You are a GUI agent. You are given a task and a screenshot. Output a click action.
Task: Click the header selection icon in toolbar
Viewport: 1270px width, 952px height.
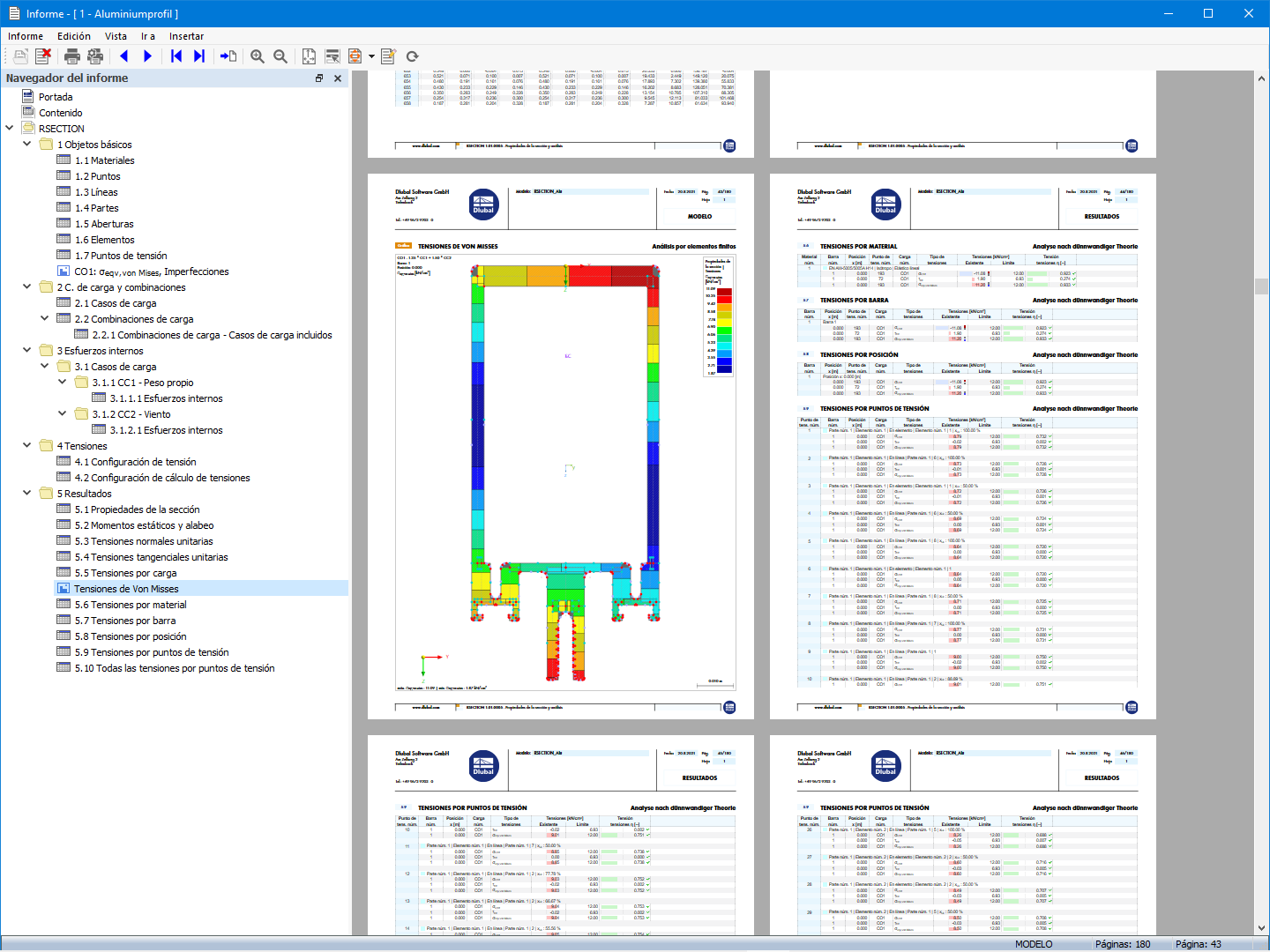[332, 56]
